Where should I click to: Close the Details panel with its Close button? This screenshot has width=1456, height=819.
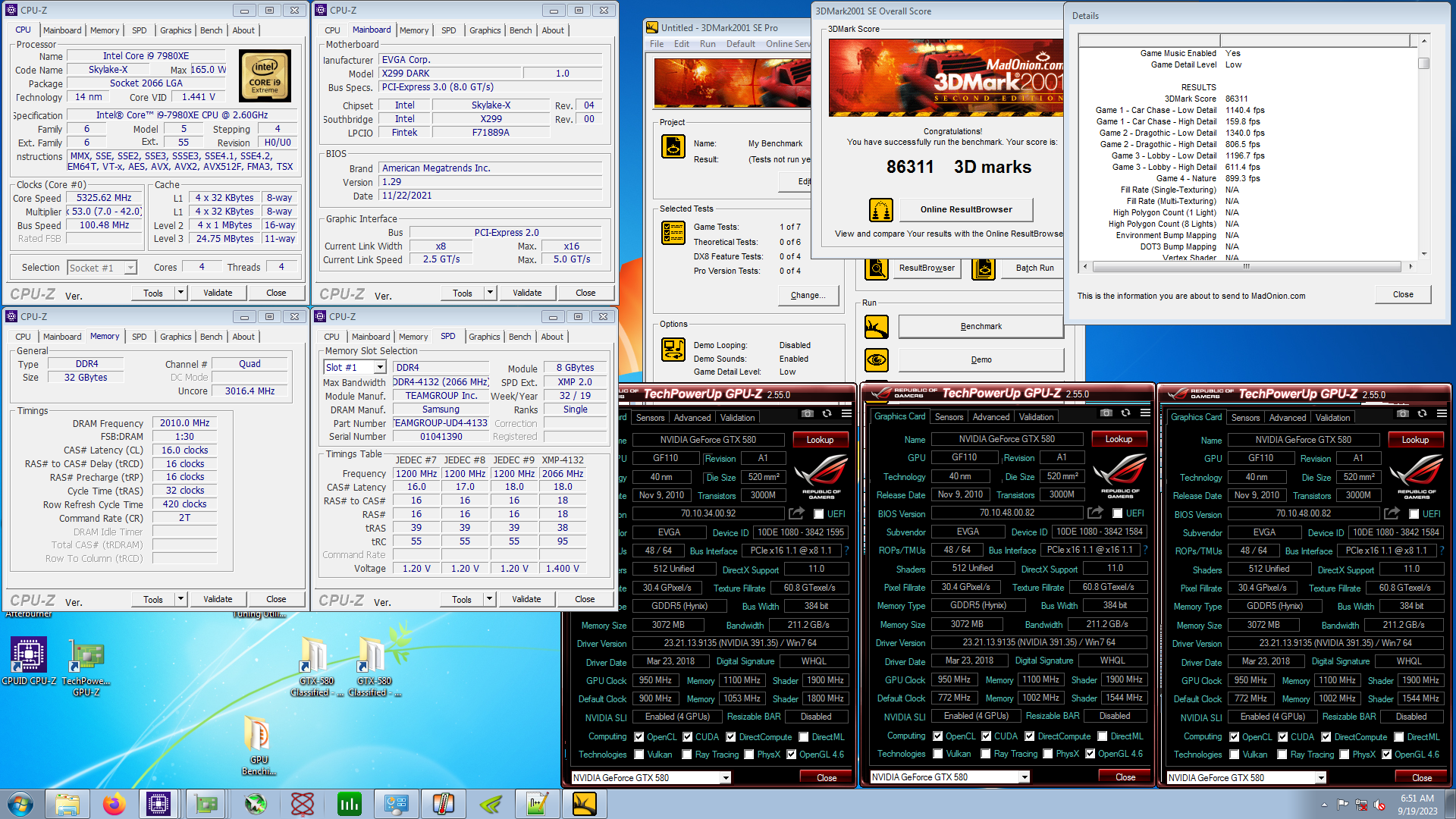click(1403, 295)
